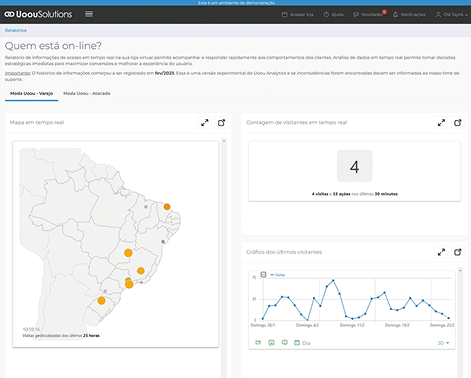The height and width of the screenshot is (378, 471).
Task: Click the 10:59:16 map timestamp
Action: [x=31, y=329]
